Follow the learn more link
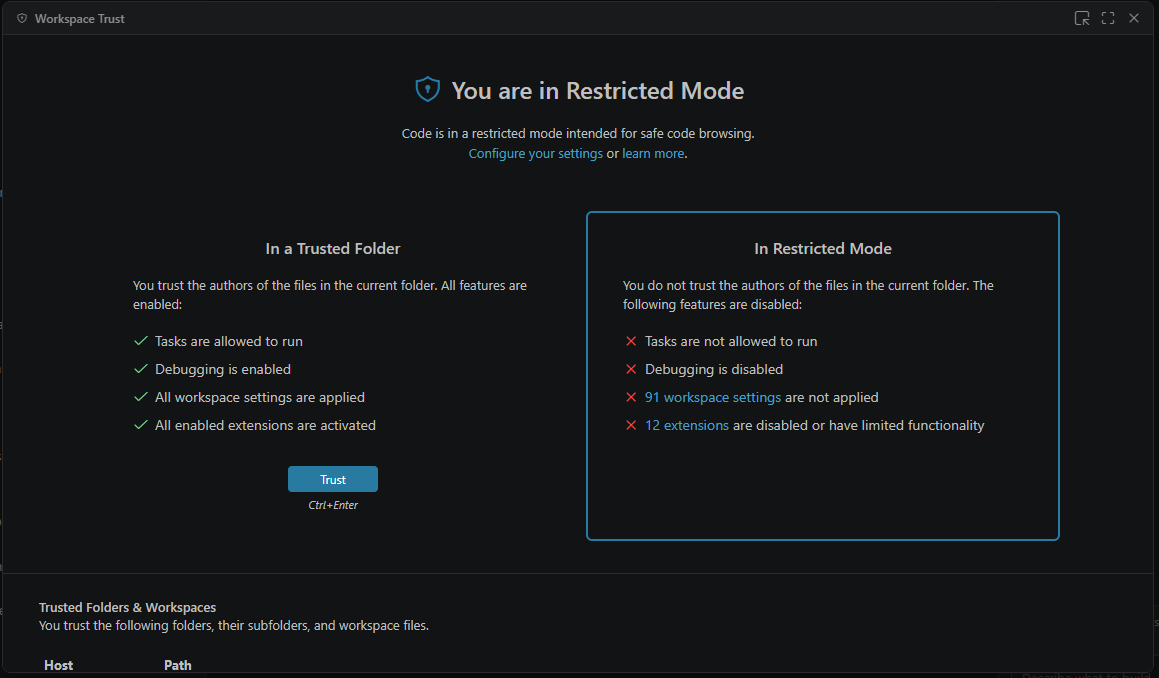The height and width of the screenshot is (678, 1159). tap(653, 154)
